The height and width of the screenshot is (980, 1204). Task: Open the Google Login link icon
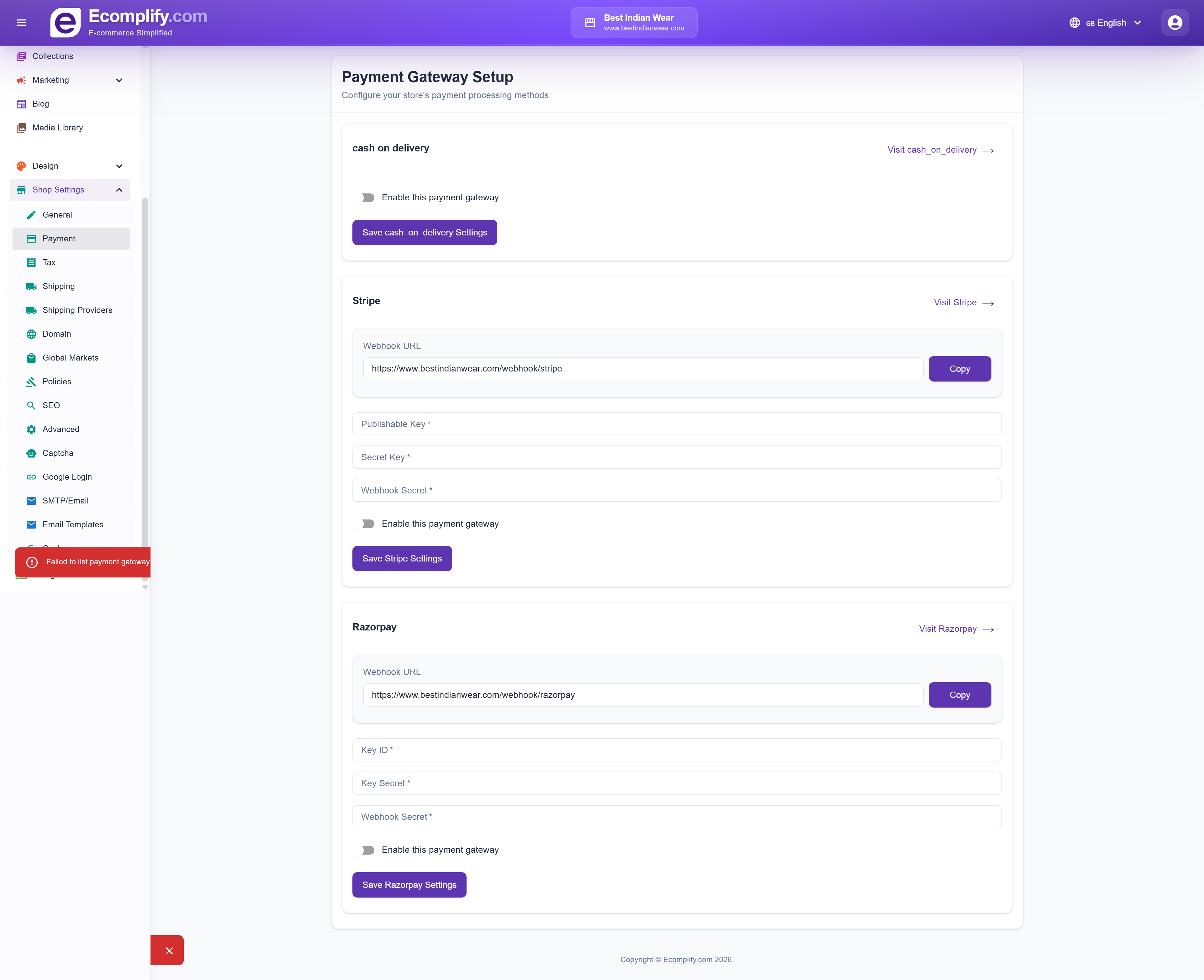(31, 477)
